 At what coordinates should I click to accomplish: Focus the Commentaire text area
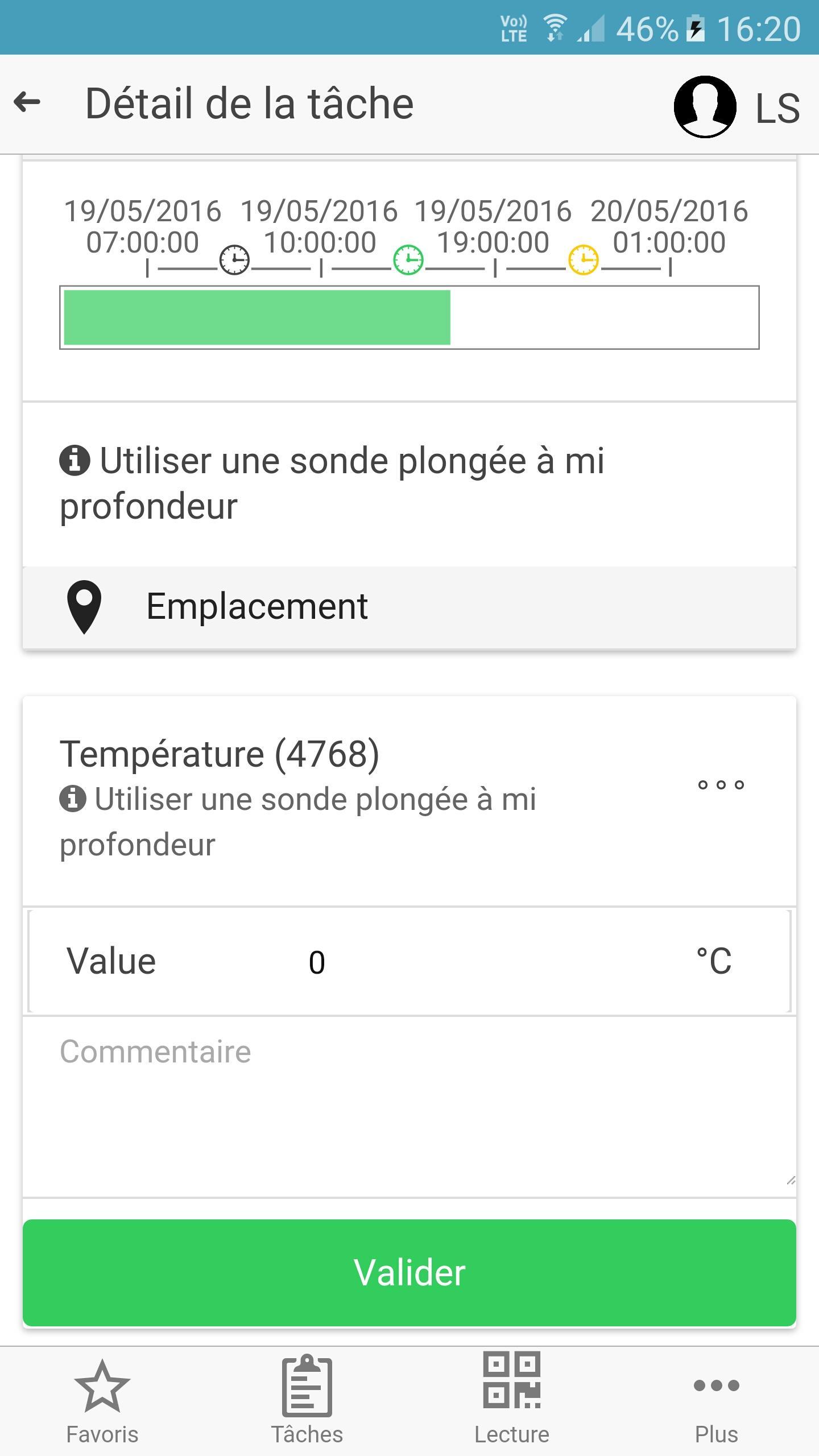pos(409,1107)
